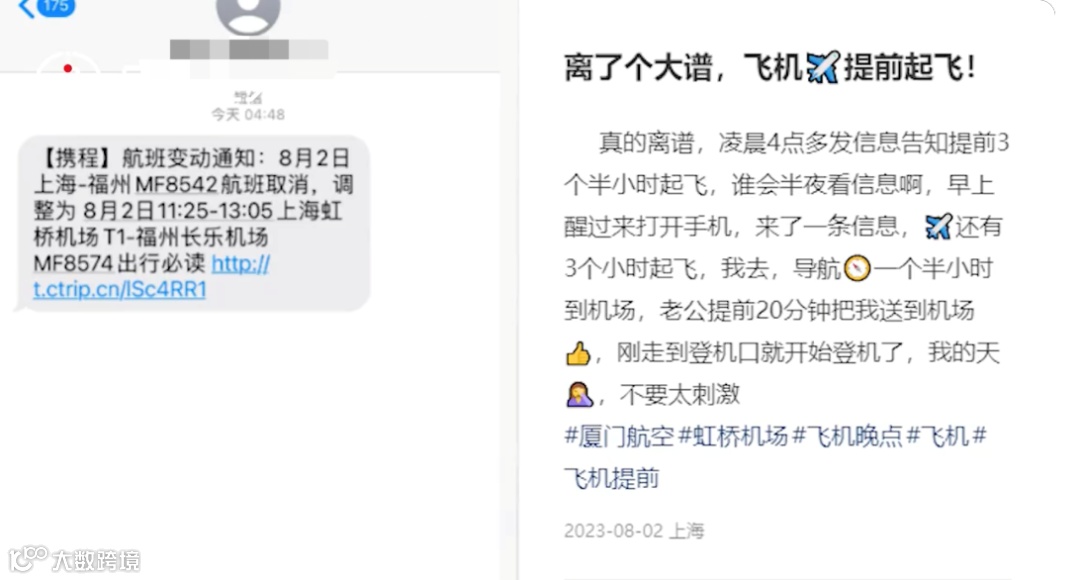The height and width of the screenshot is (580, 1080).
Task: Tap the 2023-08-02 上海 post date
Action: pyautogui.click(x=634, y=531)
